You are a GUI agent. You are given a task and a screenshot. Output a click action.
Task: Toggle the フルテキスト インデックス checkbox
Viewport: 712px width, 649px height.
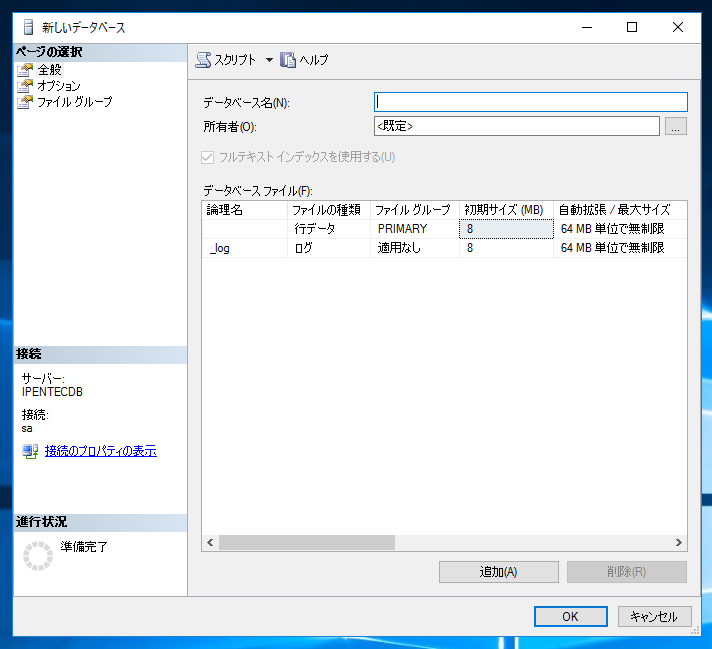[208, 157]
